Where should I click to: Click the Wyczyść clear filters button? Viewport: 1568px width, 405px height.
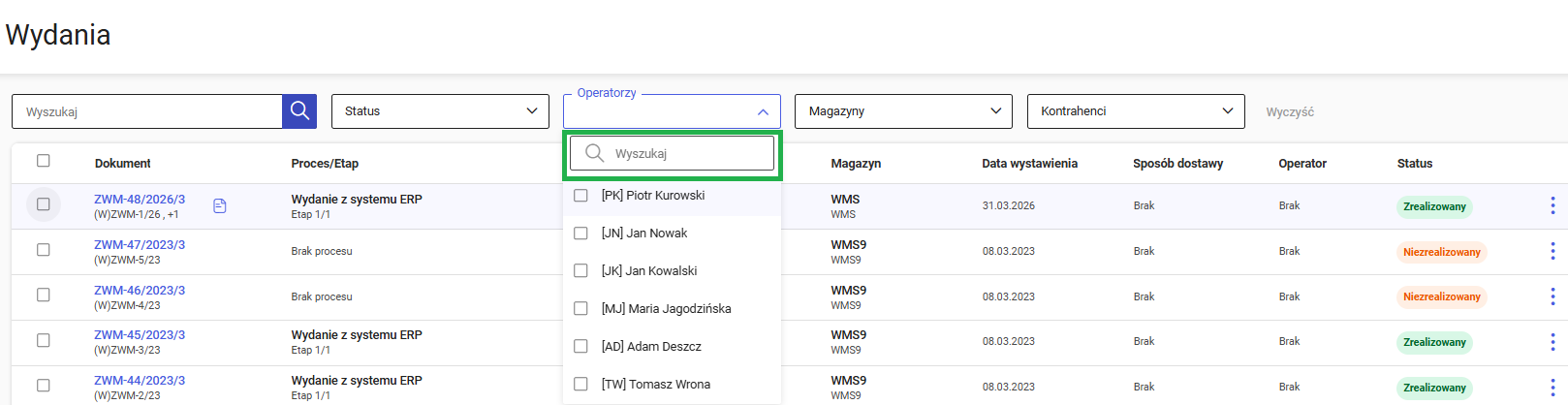coord(1289,112)
